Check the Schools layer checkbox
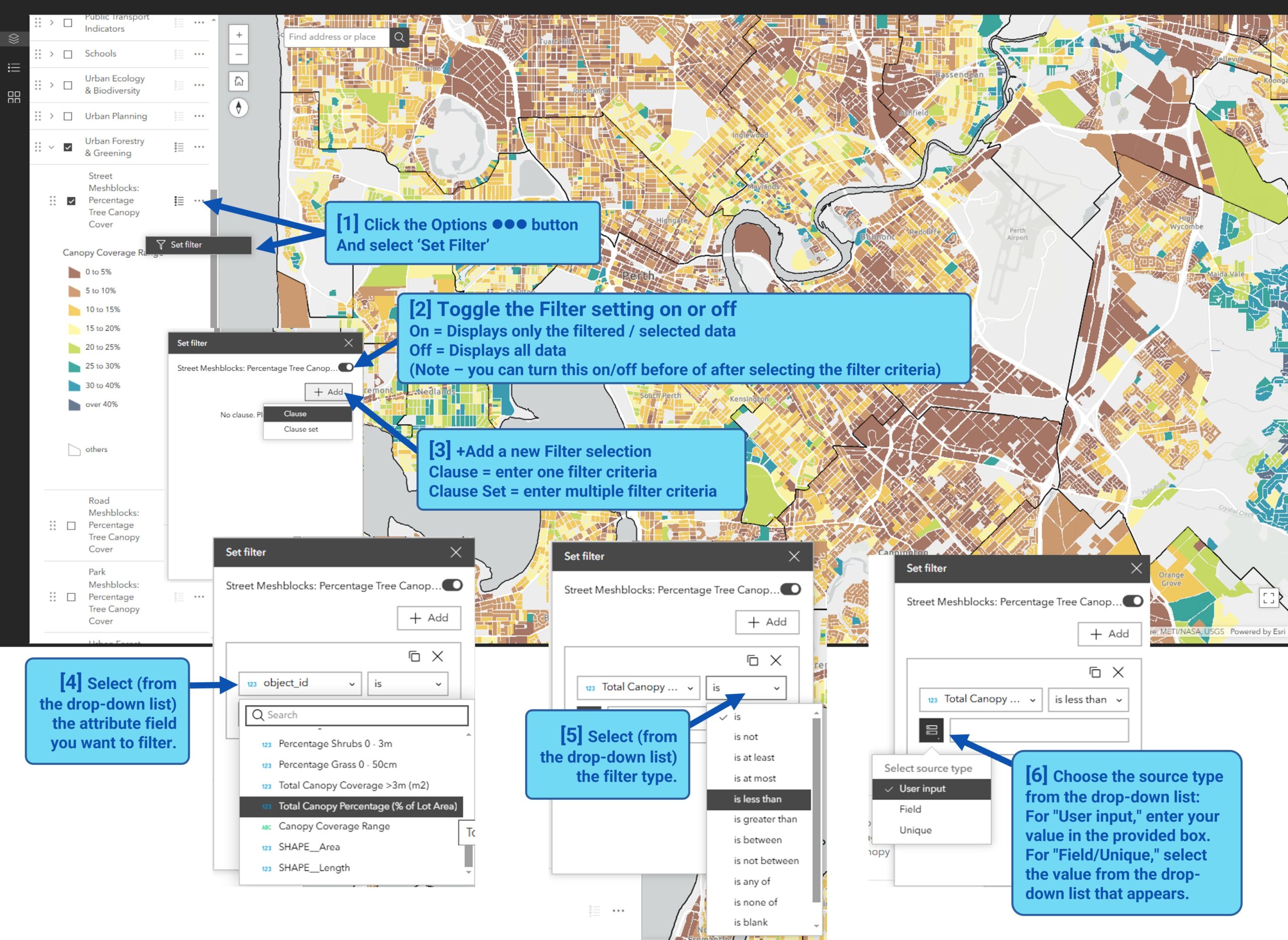The width and height of the screenshot is (1288, 940). (68, 54)
